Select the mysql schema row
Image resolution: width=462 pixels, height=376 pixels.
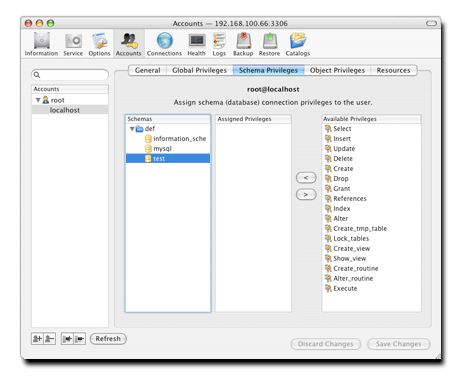(168, 149)
